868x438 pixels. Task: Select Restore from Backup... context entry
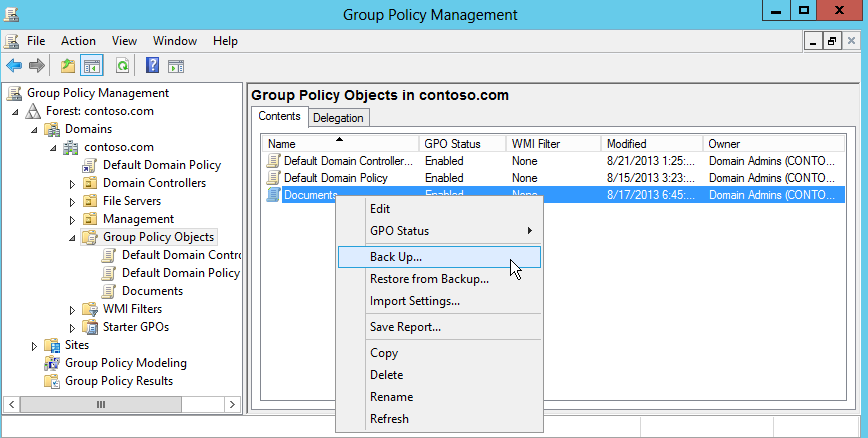(439, 279)
